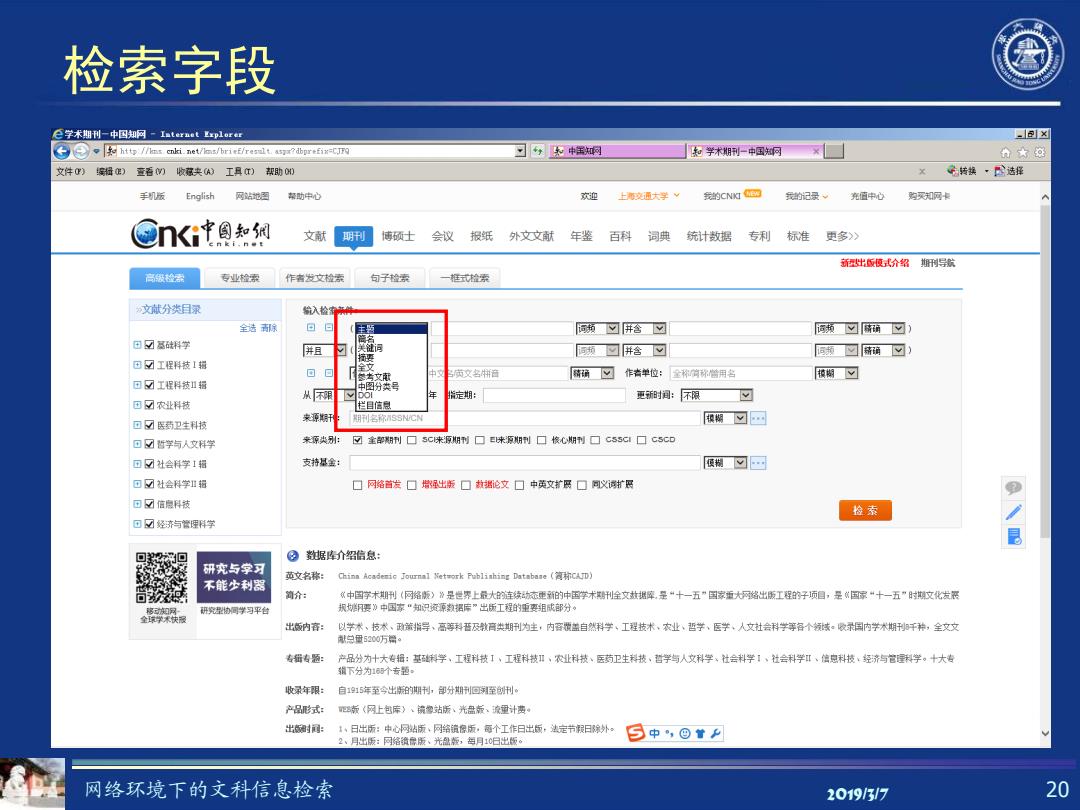Click the 支持基金 browse ellipsis button
This screenshot has width=1080, height=810.
coord(758,463)
